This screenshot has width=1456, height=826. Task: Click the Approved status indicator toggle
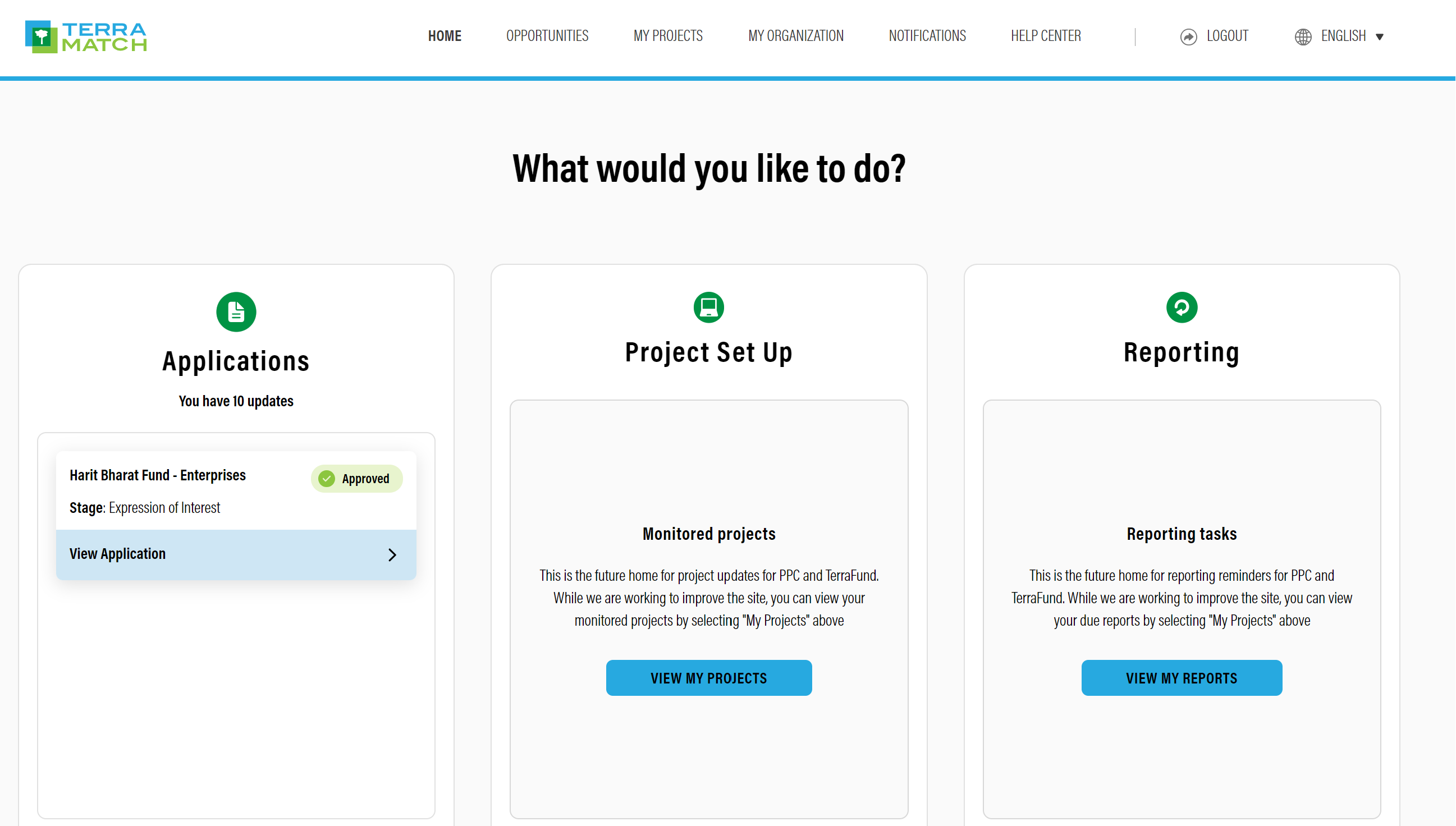pos(355,477)
